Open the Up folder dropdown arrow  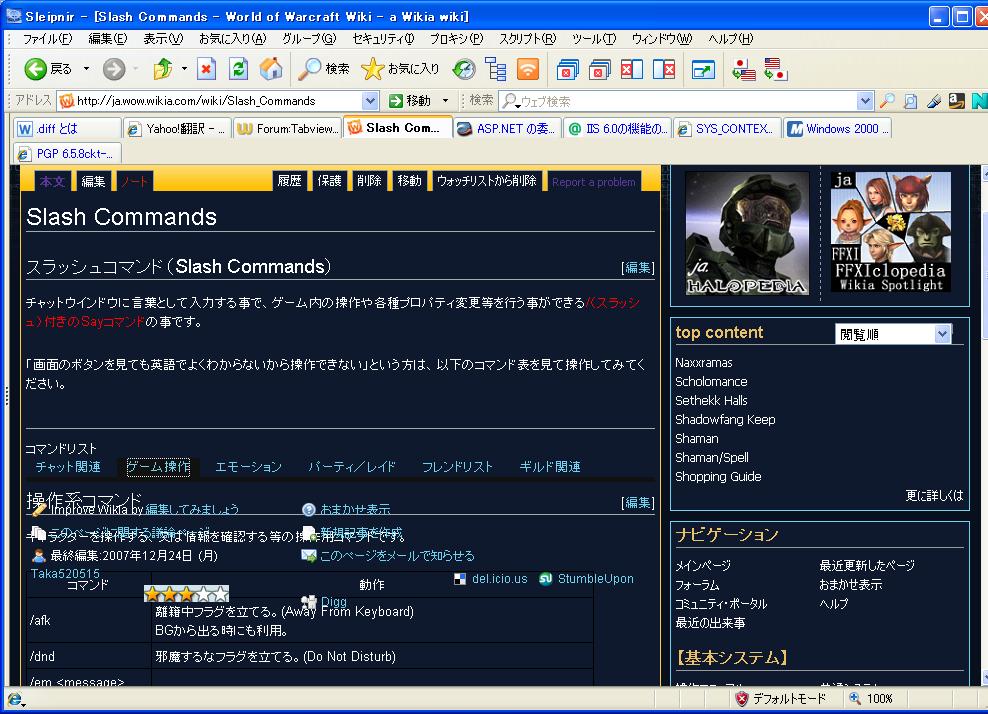click(184, 69)
